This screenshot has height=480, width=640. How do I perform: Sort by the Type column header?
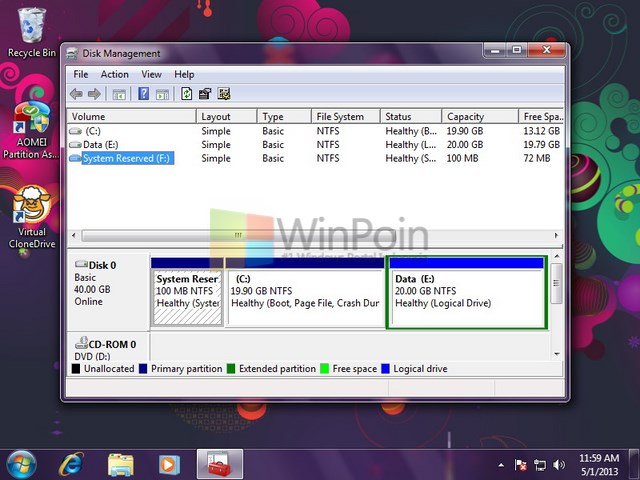[x=284, y=116]
